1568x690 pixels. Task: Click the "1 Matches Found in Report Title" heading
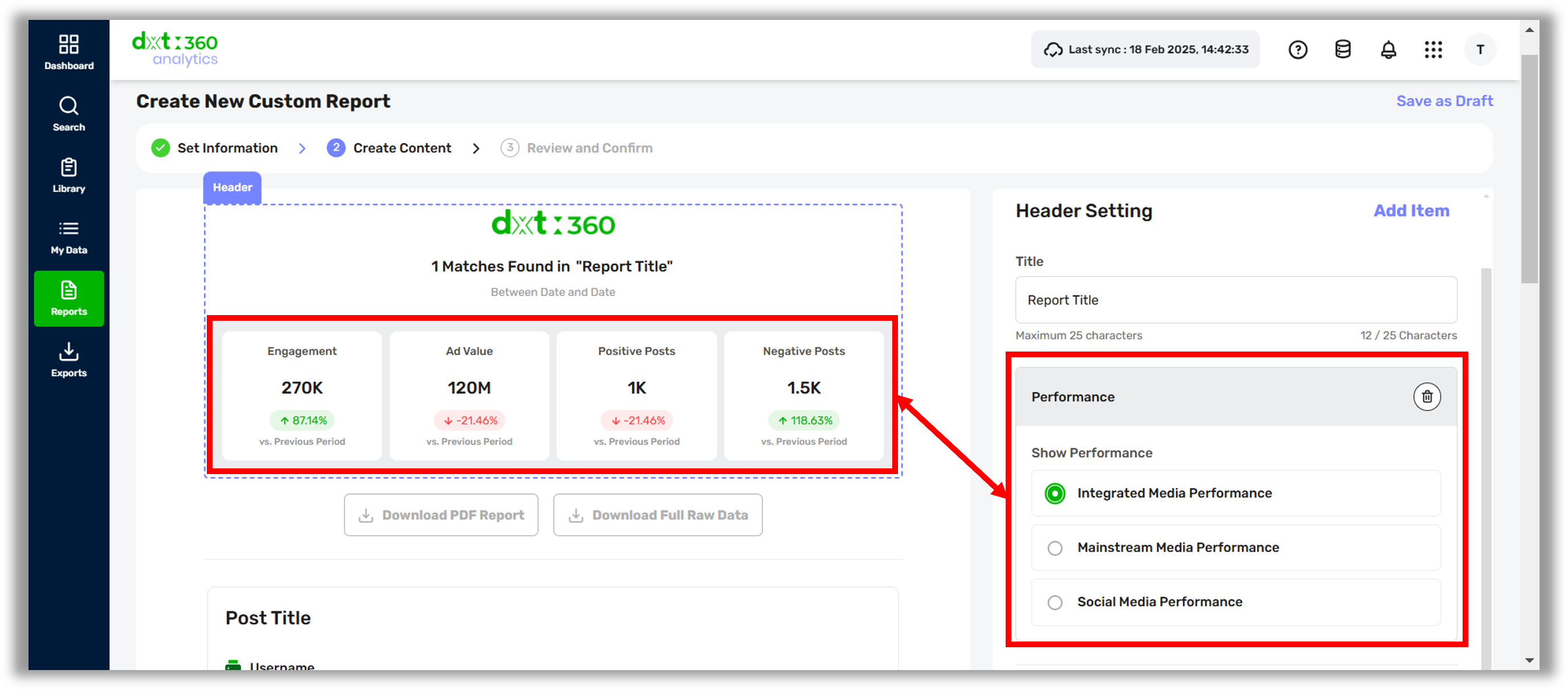tap(552, 267)
